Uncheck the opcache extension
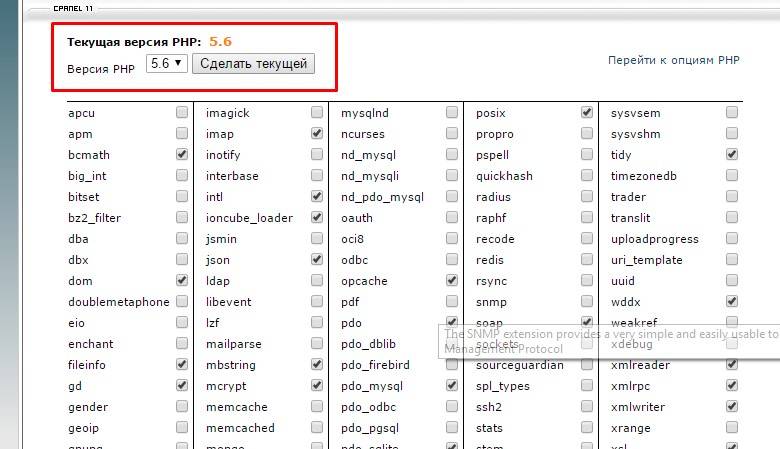The height and width of the screenshot is (449, 780). click(452, 280)
